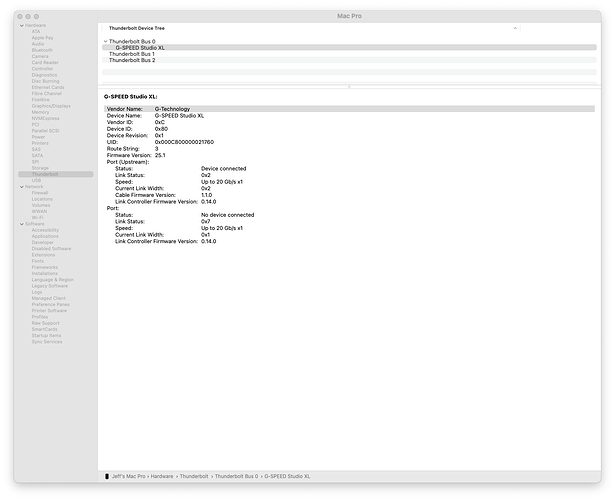
Task: Open NVMExpress in the sidebar
Action: point(45,118)
